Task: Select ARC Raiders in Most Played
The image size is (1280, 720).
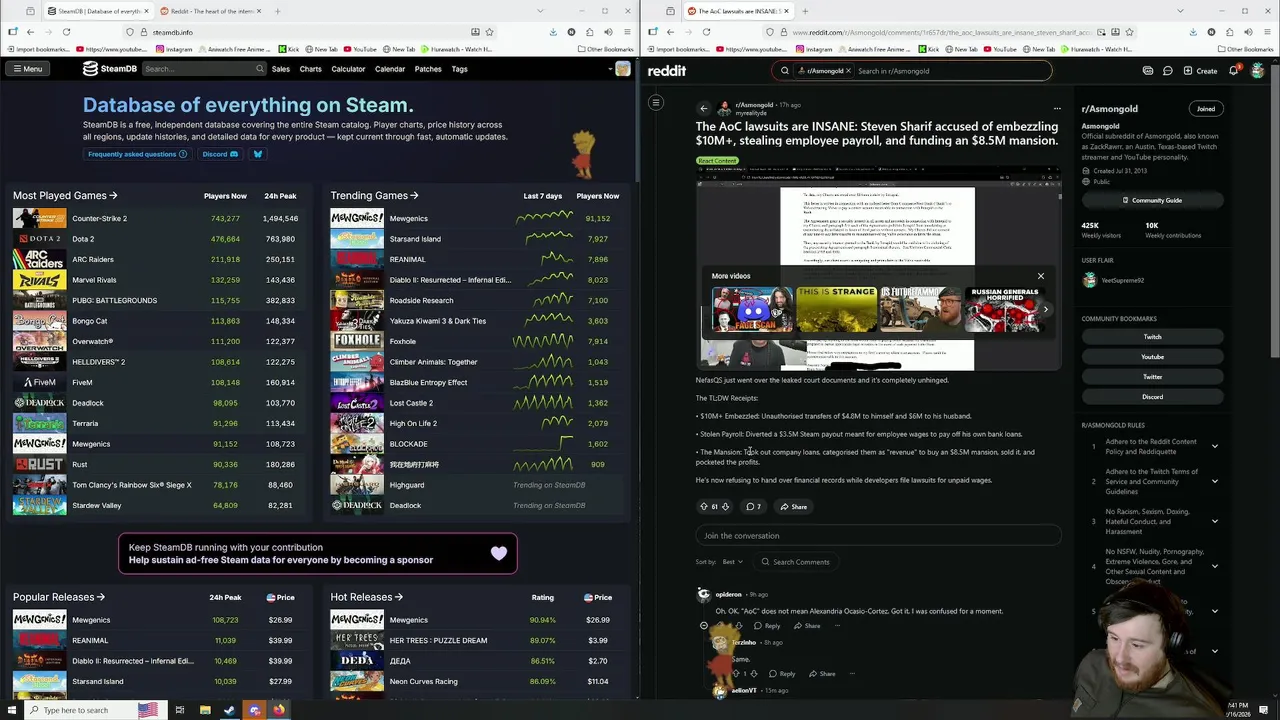Action: [x=93, y=259]
